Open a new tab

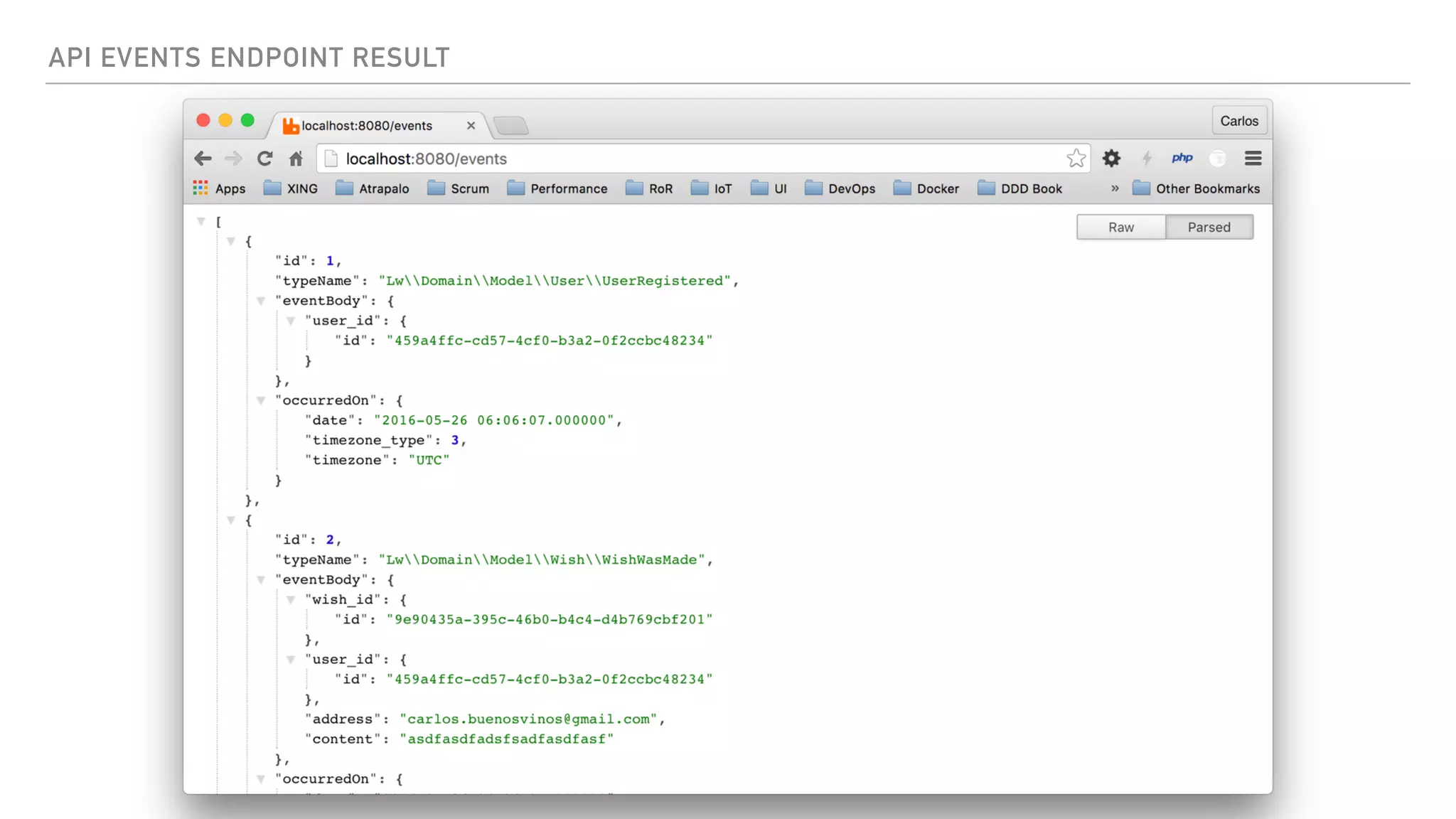(x=511, y=126)
